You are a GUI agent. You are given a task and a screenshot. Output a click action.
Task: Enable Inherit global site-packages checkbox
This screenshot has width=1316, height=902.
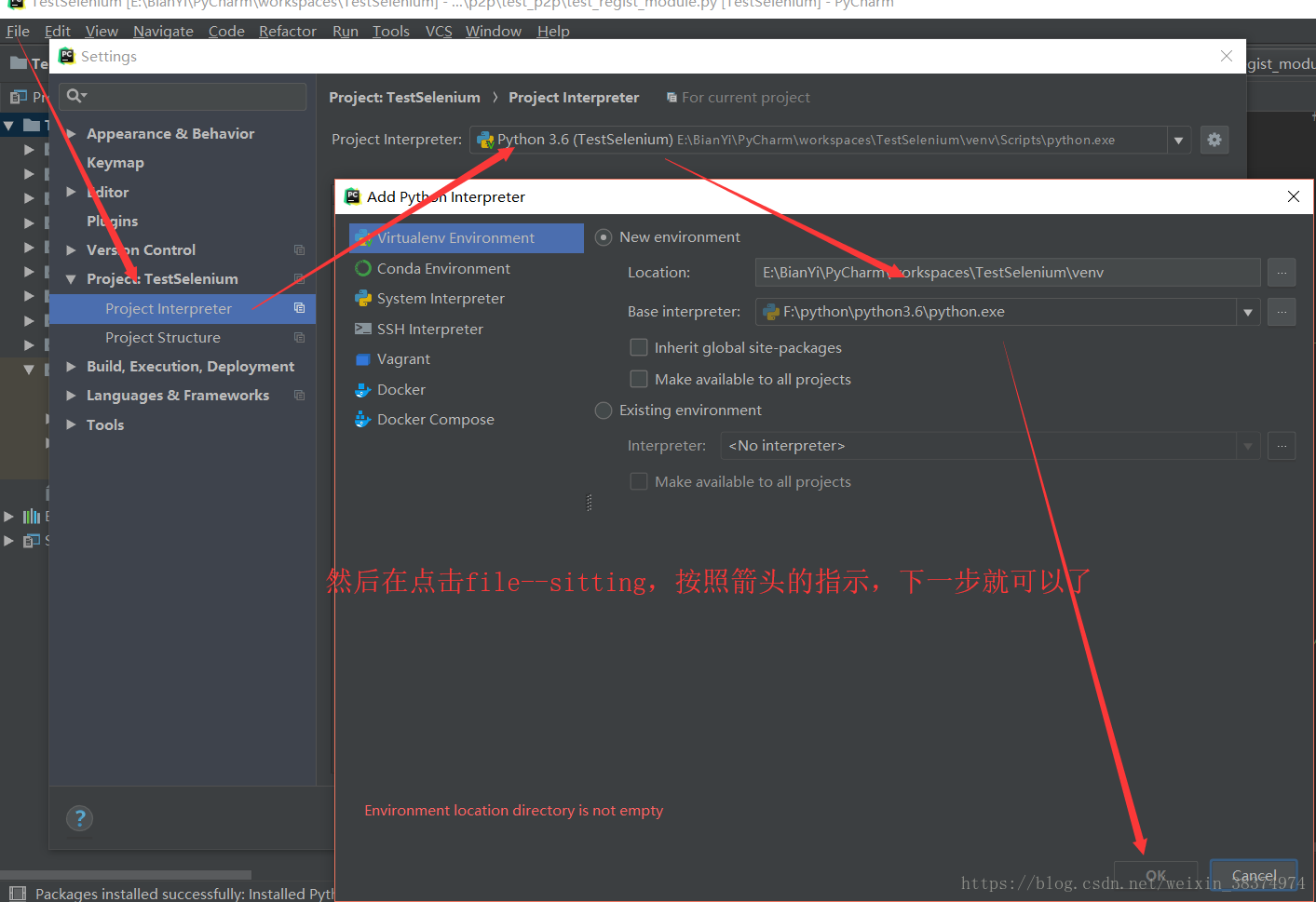point(639,347)
